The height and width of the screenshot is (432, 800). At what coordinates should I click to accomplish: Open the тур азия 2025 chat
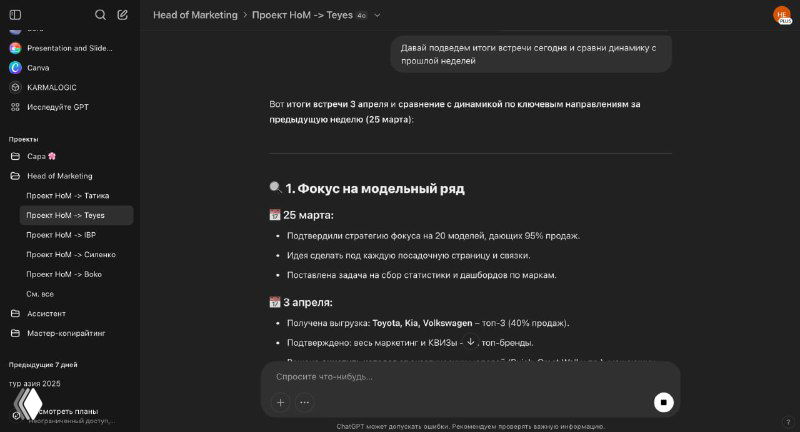click(x=34, y=384)
